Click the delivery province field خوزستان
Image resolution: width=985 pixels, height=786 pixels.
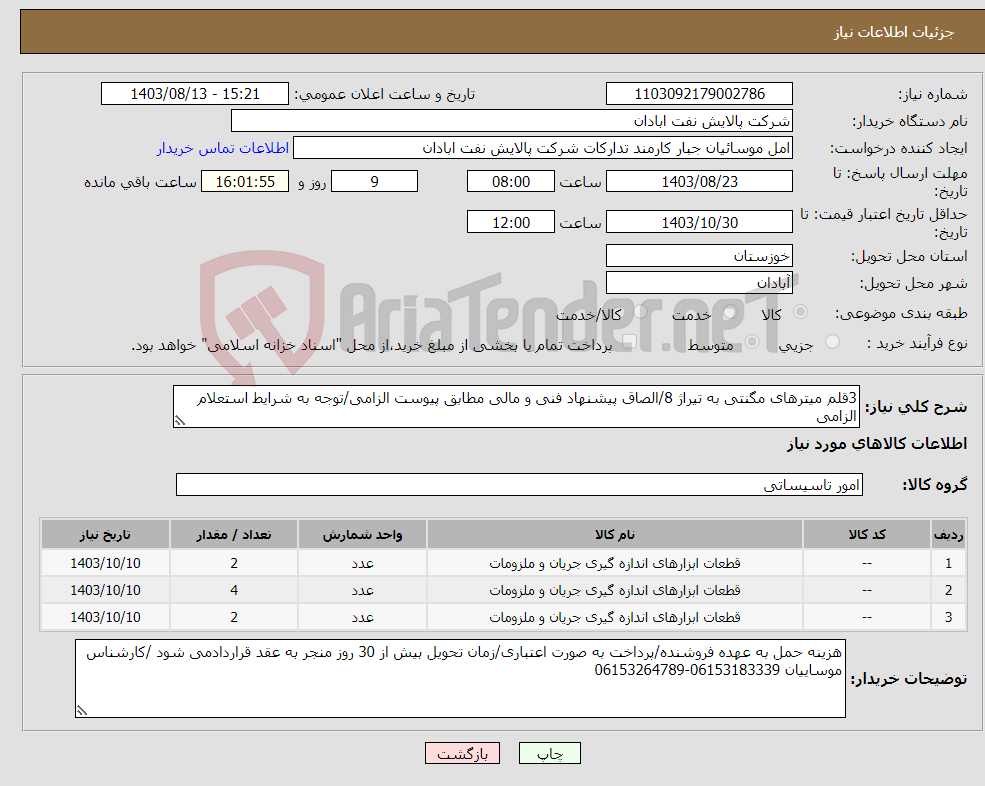point(699,256)
